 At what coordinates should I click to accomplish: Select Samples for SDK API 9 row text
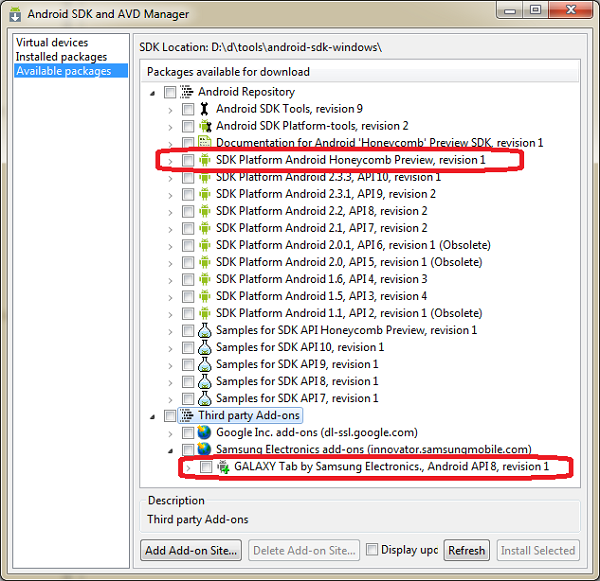click(x=297, y=364)
